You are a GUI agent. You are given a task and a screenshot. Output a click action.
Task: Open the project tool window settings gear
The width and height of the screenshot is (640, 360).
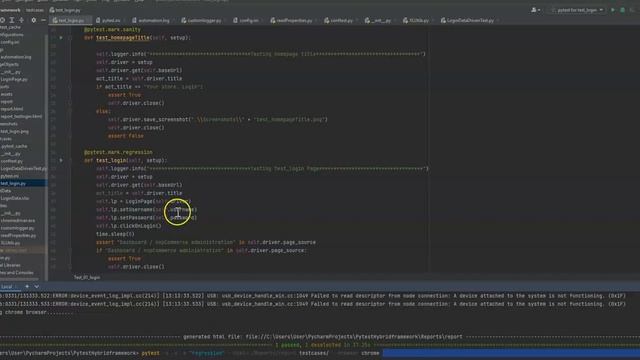33,20
